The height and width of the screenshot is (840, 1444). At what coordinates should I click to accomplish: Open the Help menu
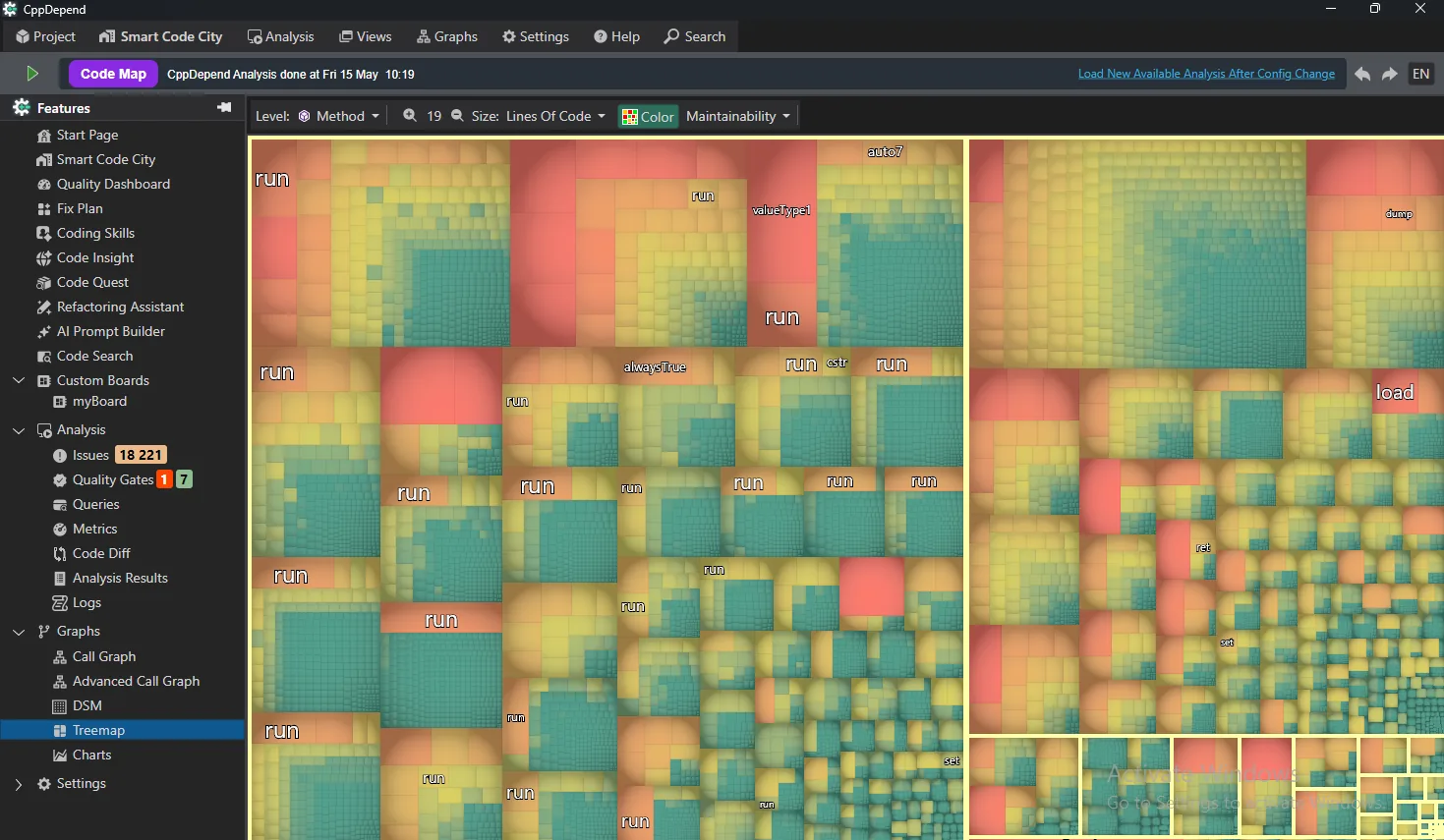[x=617, y=36]
